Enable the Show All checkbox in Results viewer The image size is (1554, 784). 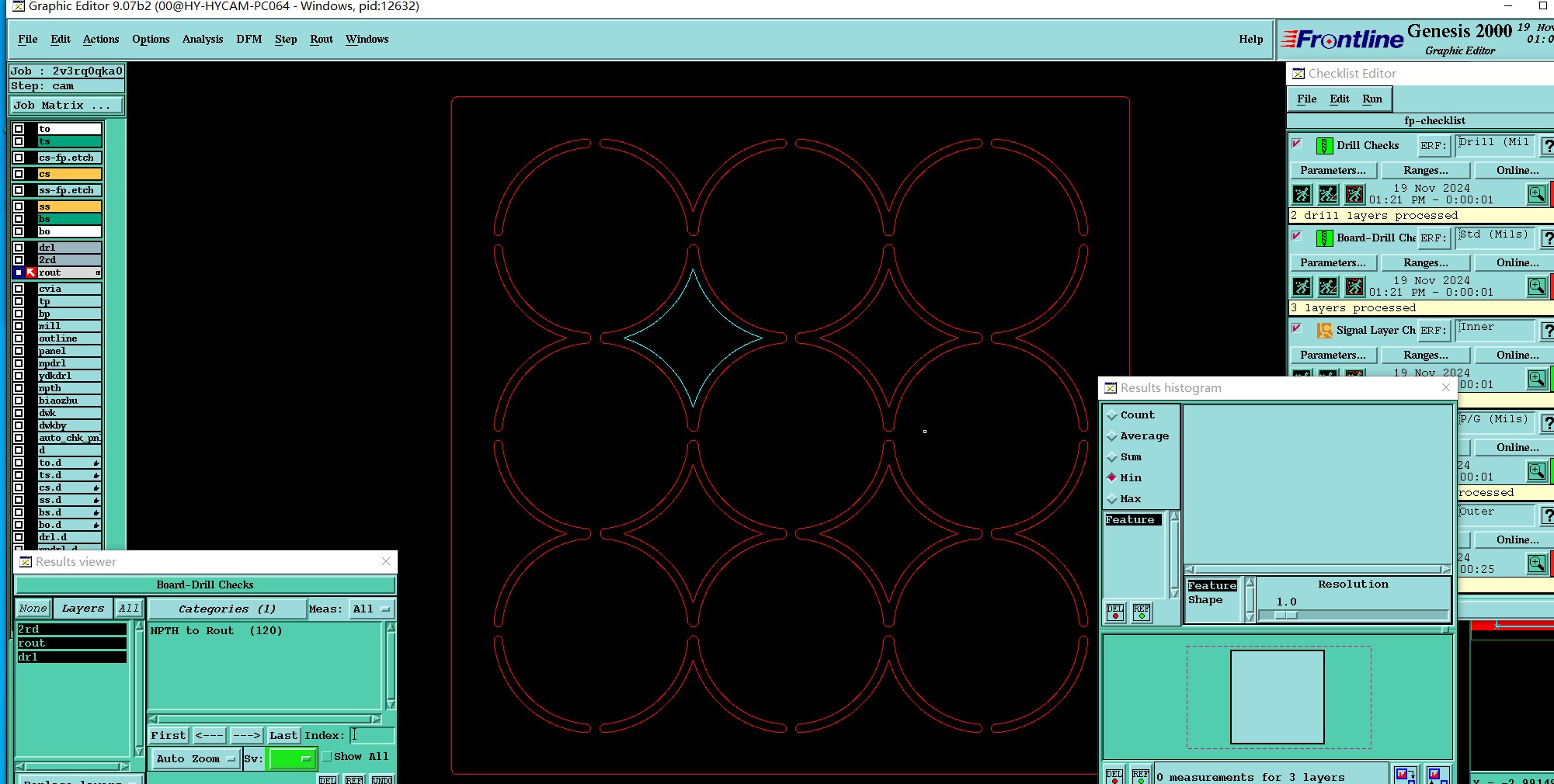(327, 756)
